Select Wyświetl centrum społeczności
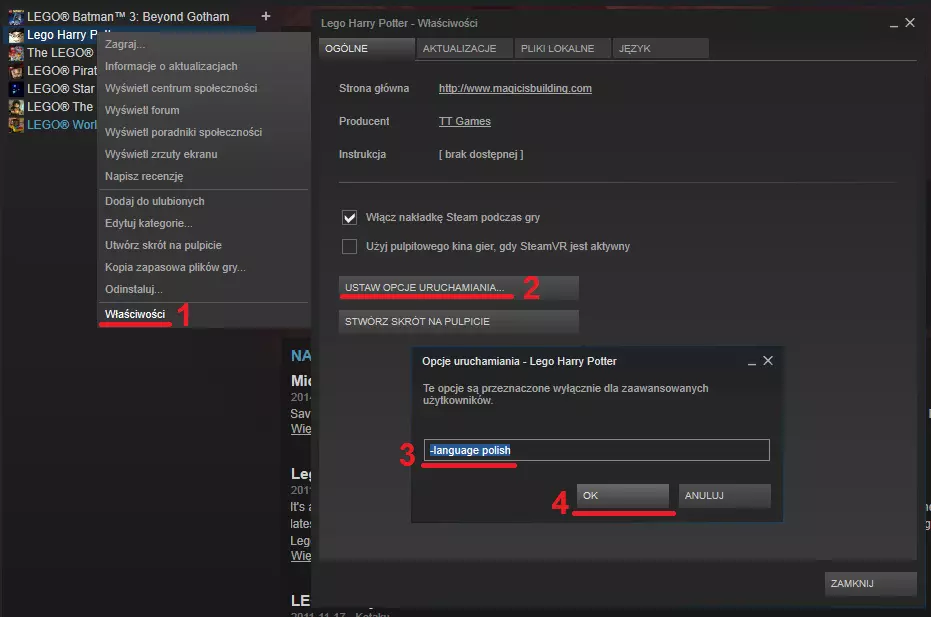This screenshot has height=617, width=931. 204,88
